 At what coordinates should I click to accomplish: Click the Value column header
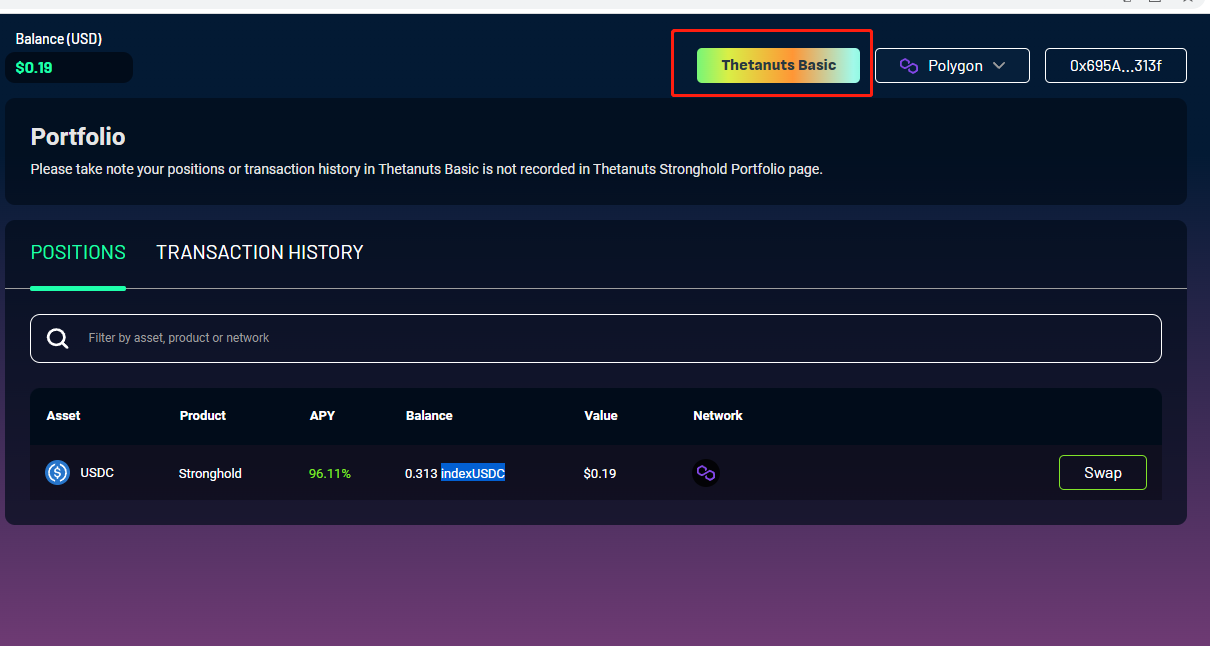click(x=601, y=415)
